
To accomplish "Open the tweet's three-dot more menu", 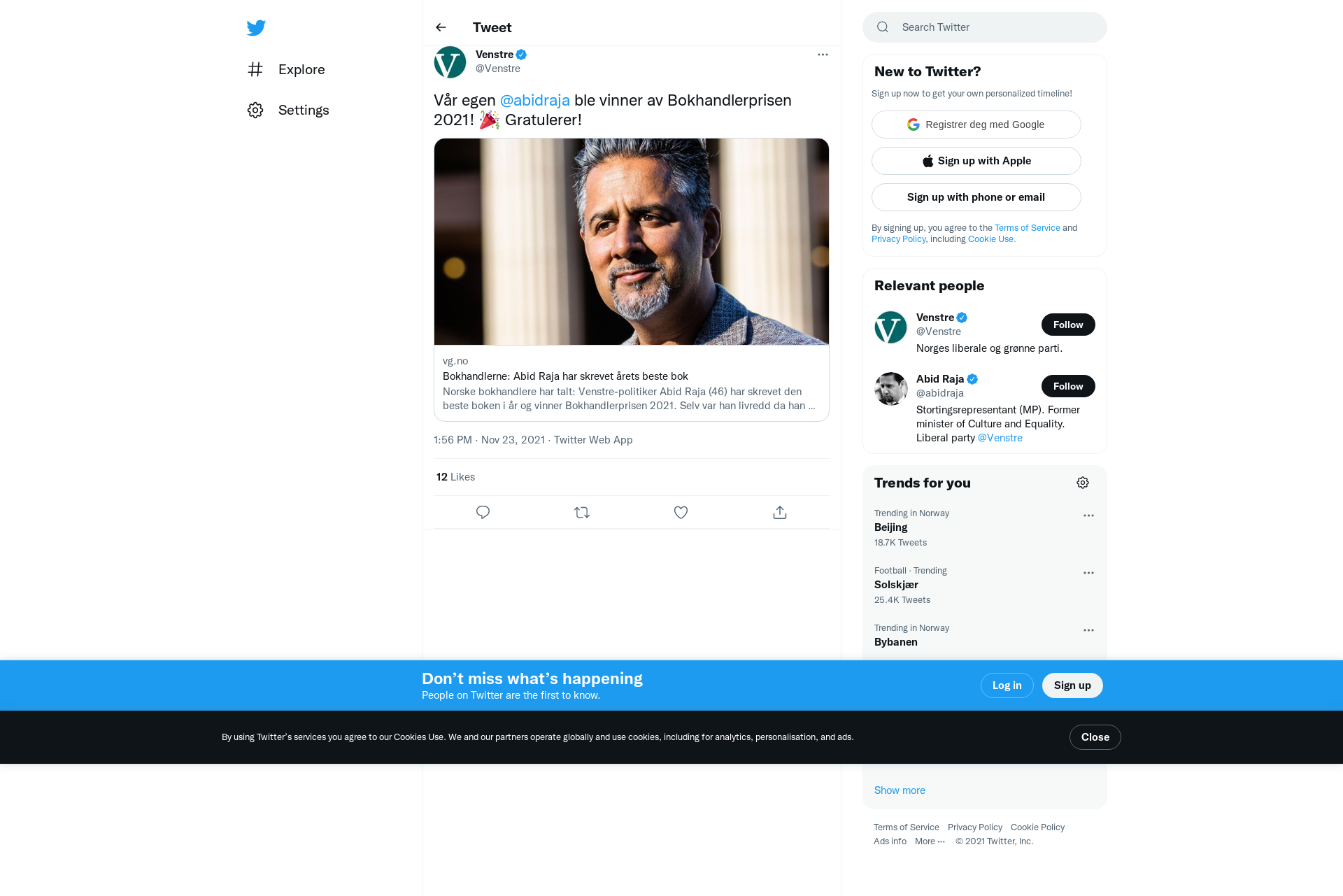I will coord(823,55).
